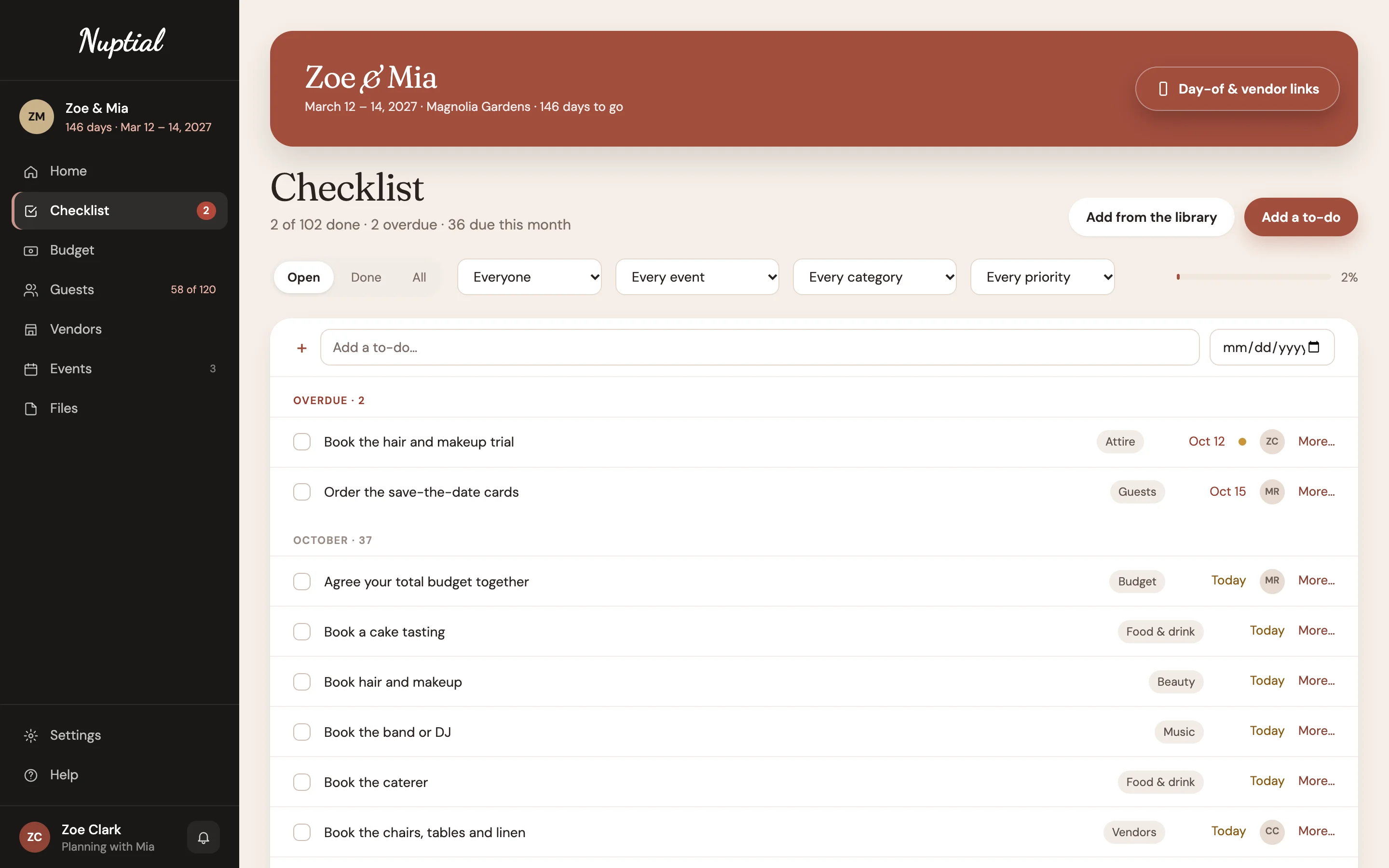Click Add from the library button

click(x=1151, y=217)
